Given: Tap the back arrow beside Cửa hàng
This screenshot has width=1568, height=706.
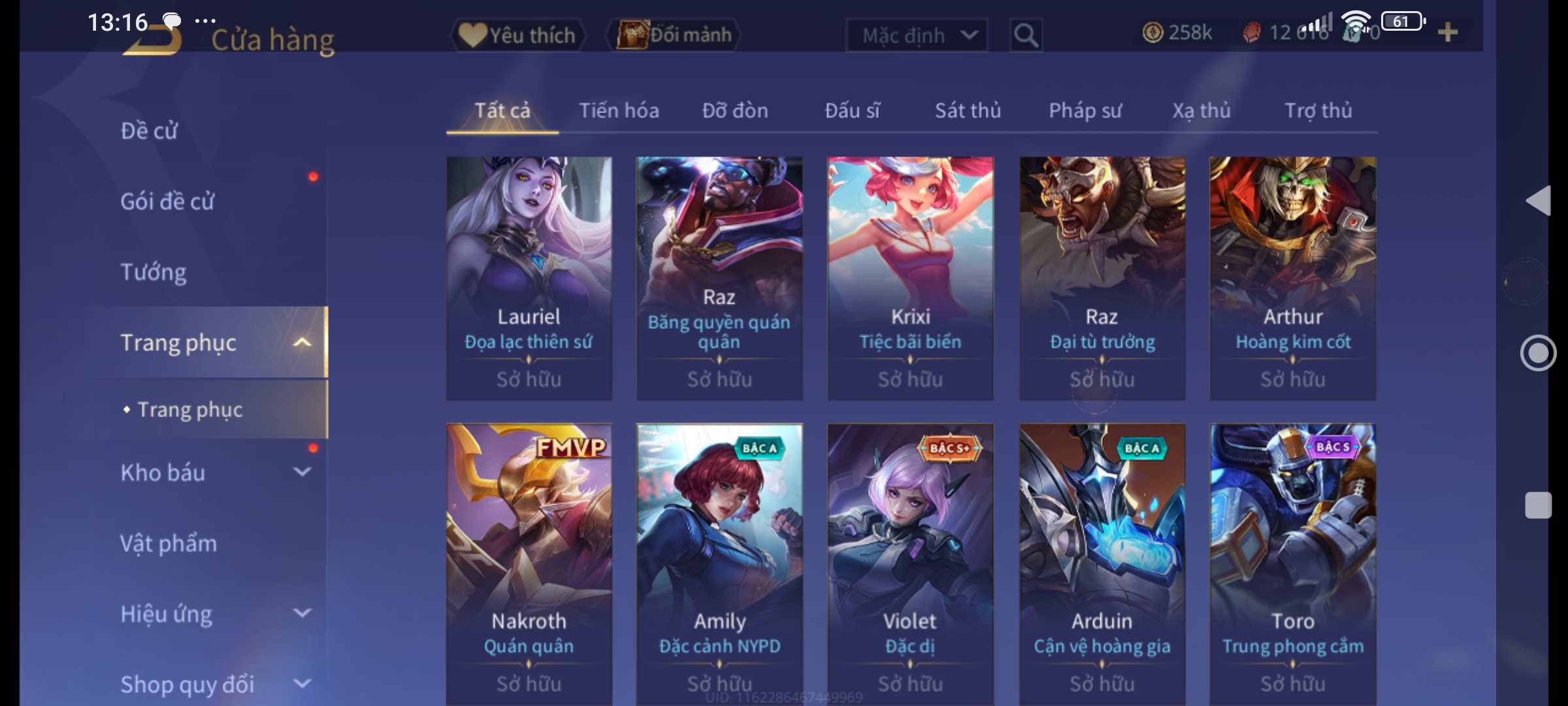Looking at the screenshot, I should click(x=152, y=41).
